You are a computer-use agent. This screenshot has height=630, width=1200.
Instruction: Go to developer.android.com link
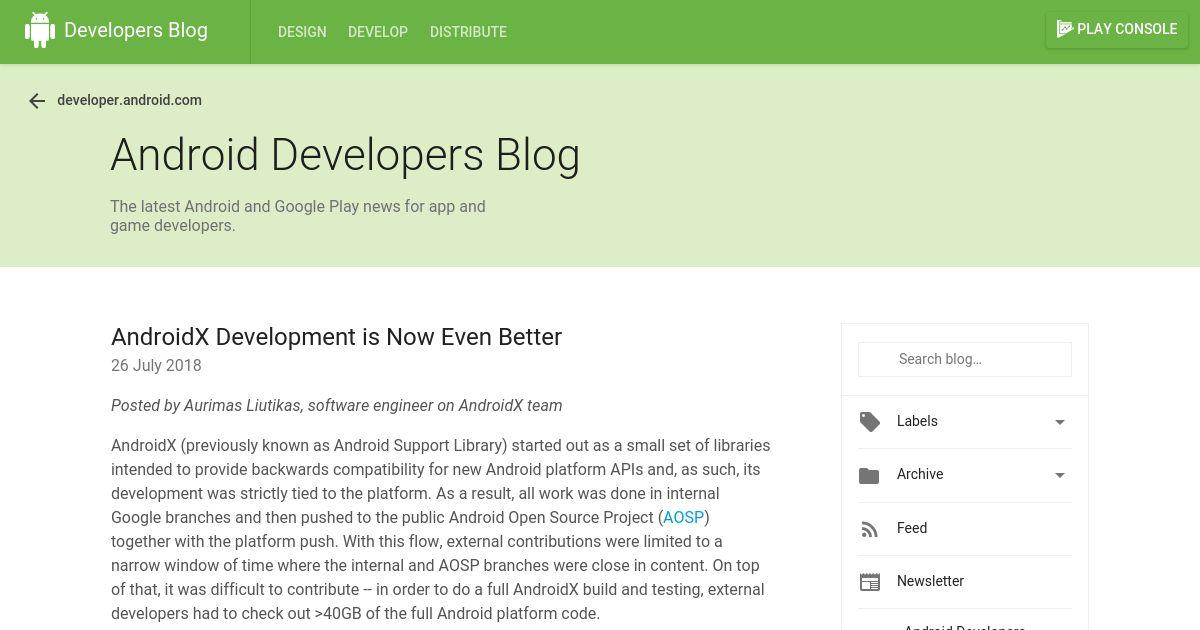130,100
